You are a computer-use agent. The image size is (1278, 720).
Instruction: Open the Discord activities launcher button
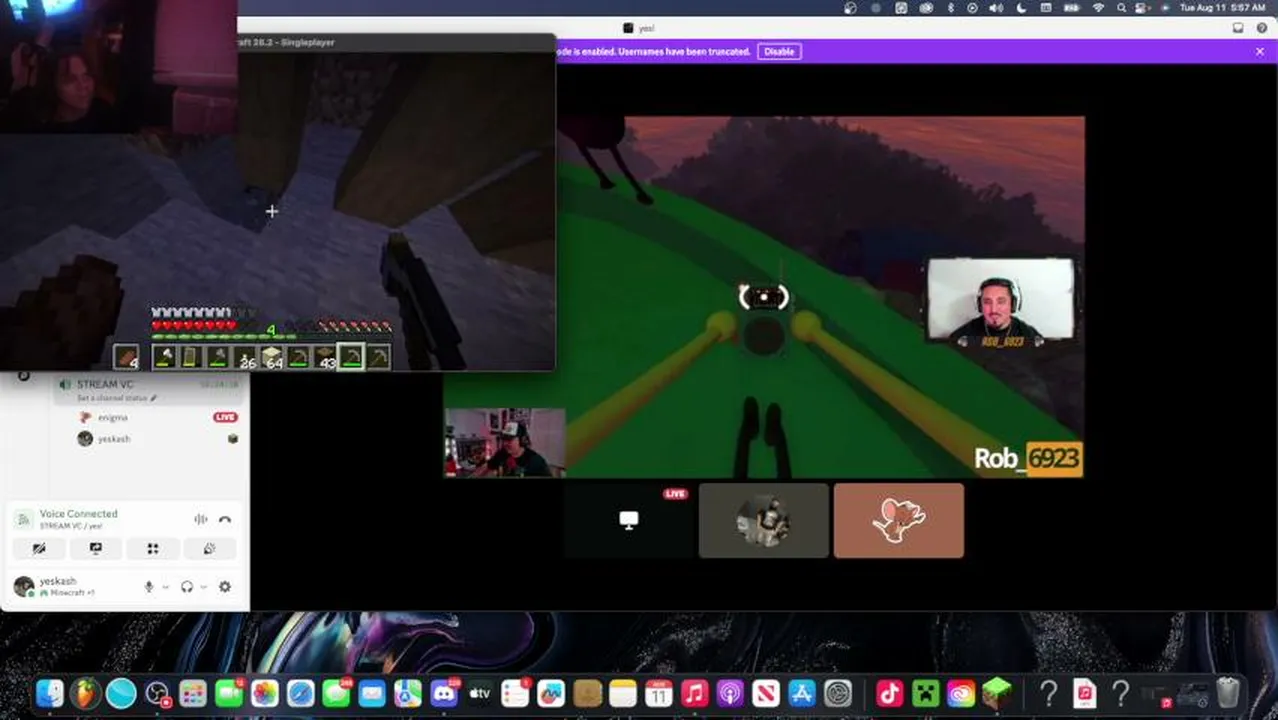153,548
